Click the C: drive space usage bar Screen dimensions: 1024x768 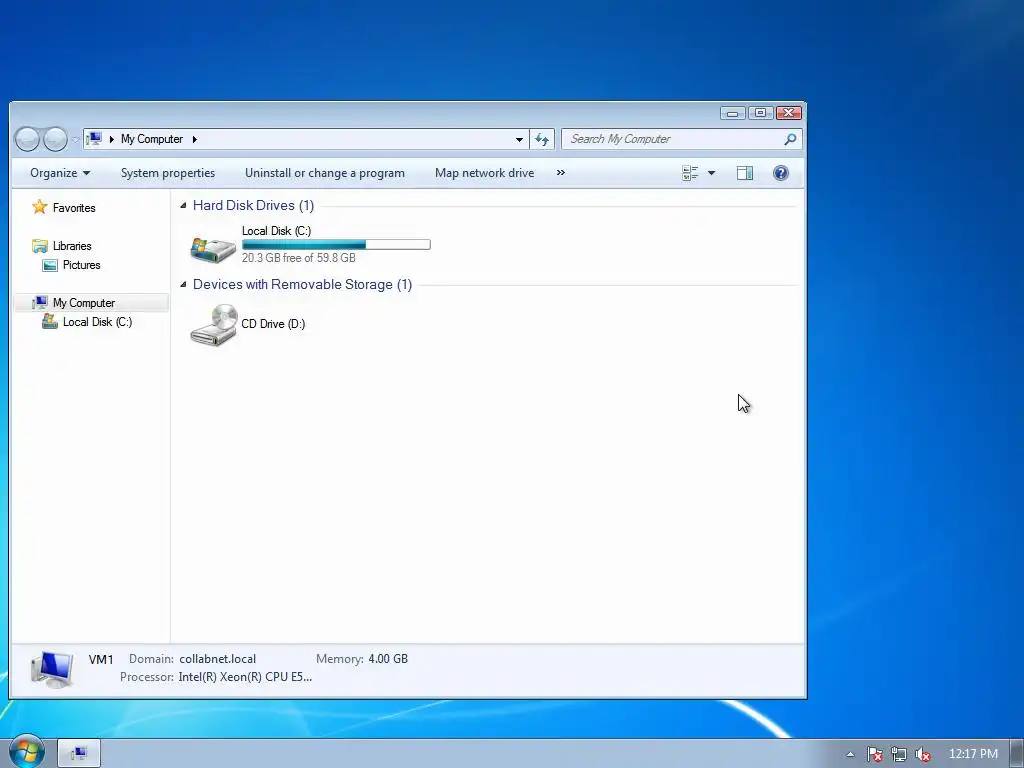(336, 245)
